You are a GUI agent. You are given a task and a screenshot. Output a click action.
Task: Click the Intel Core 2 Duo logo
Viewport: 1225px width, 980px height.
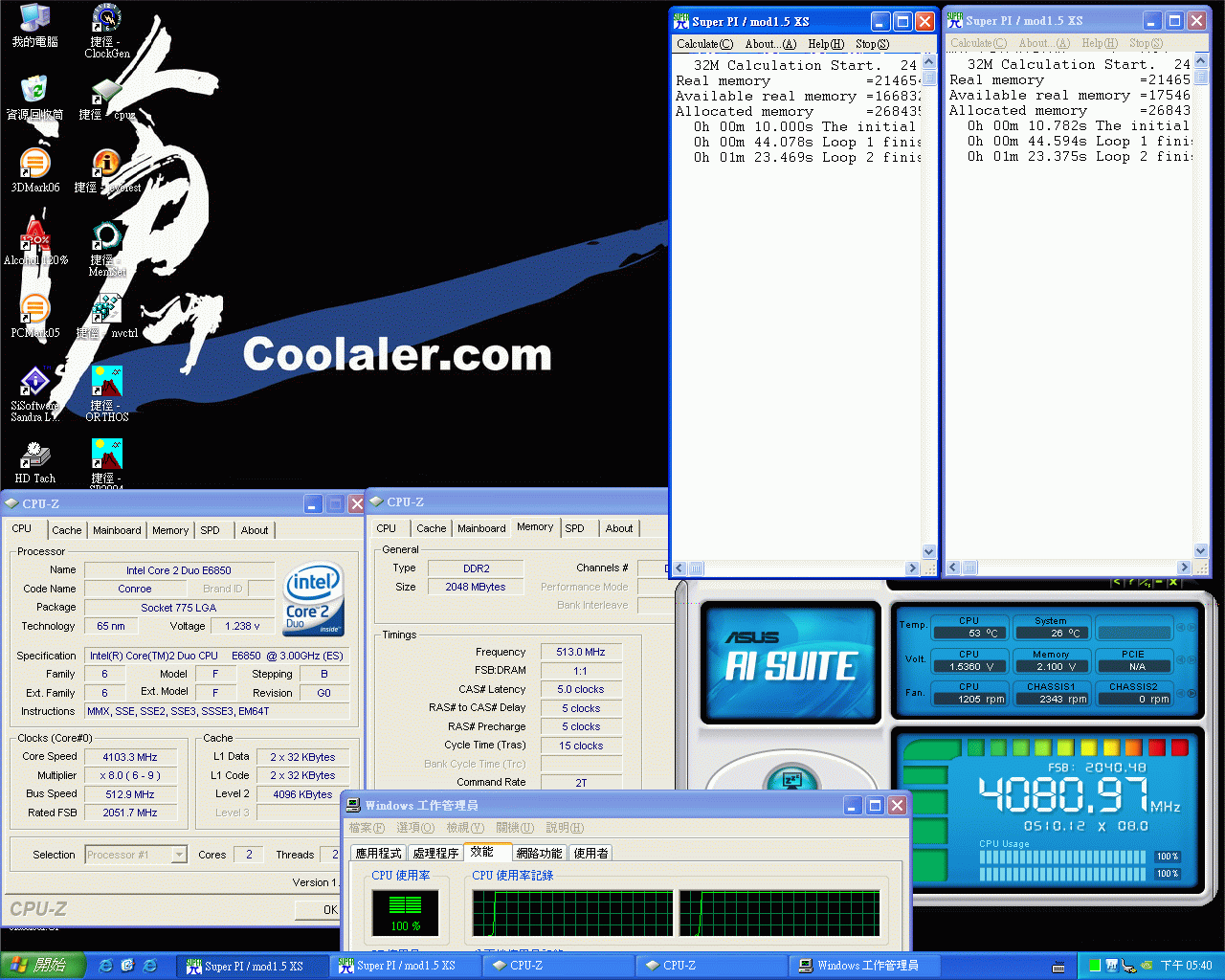(x=314, y=600)
